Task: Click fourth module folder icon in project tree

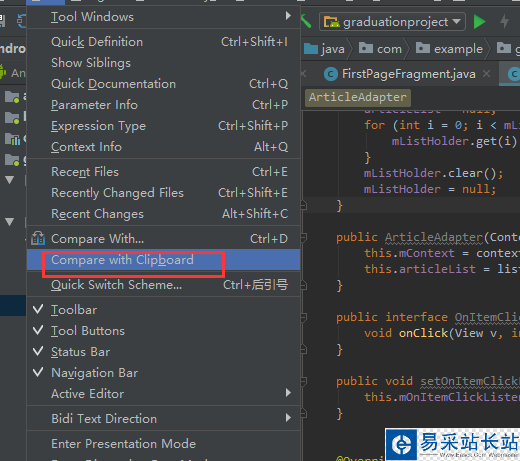Action: pos(12,160)
